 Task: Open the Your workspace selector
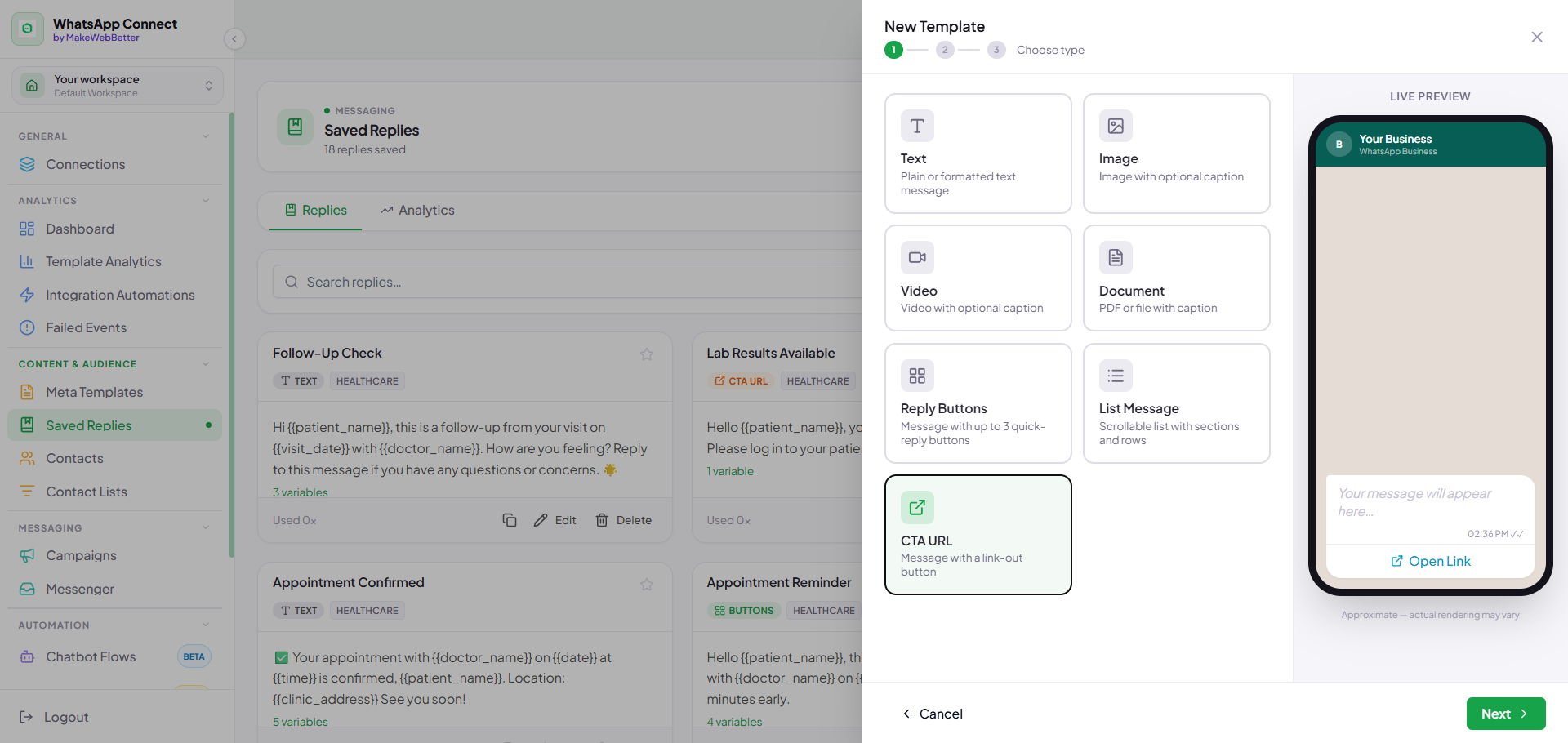(x=118, y=85)
